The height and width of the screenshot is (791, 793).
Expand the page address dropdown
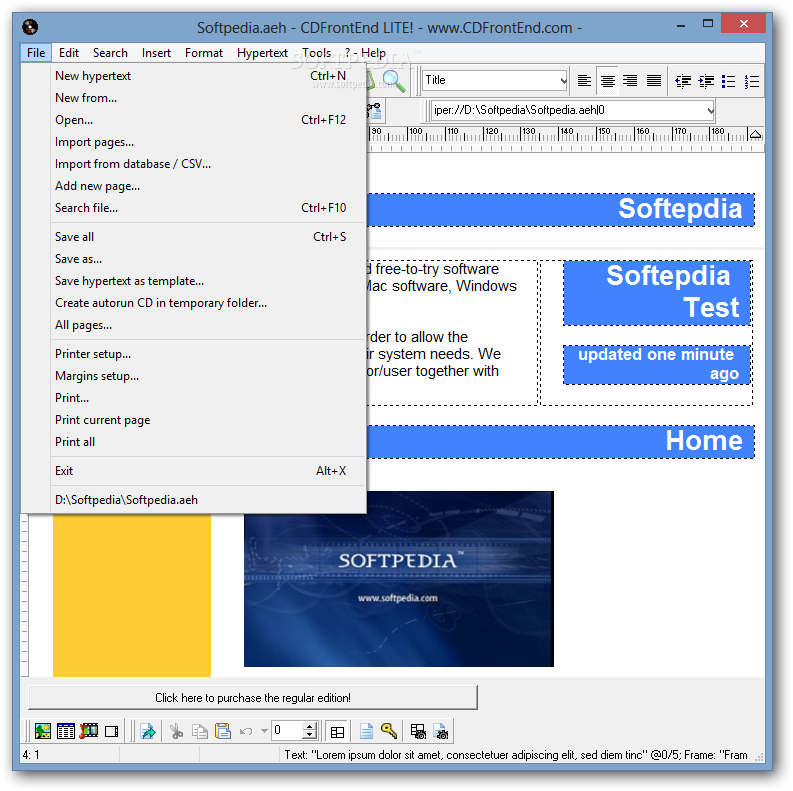pos(710,111)
